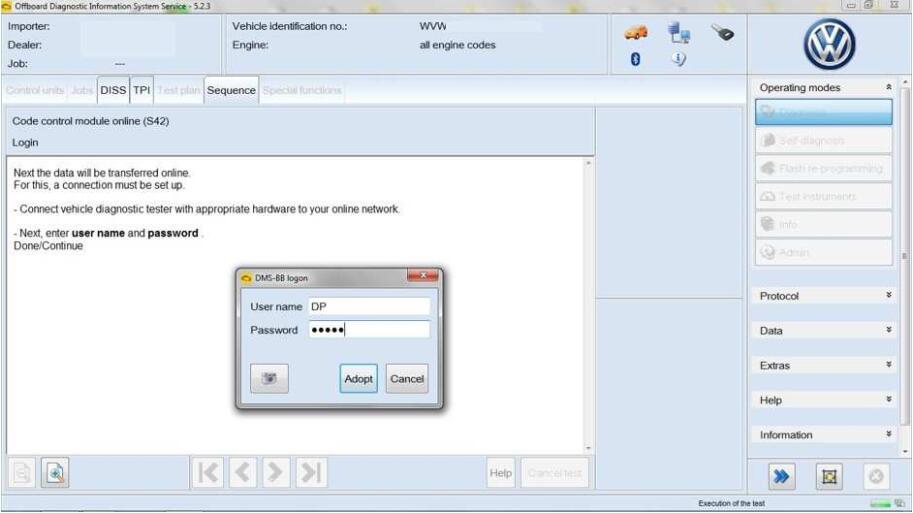Image resolution: width=913 pixels, height=513 pixels.
Task: Click the 'WVW' vehicle identification value
Action: tap(433, 26)
